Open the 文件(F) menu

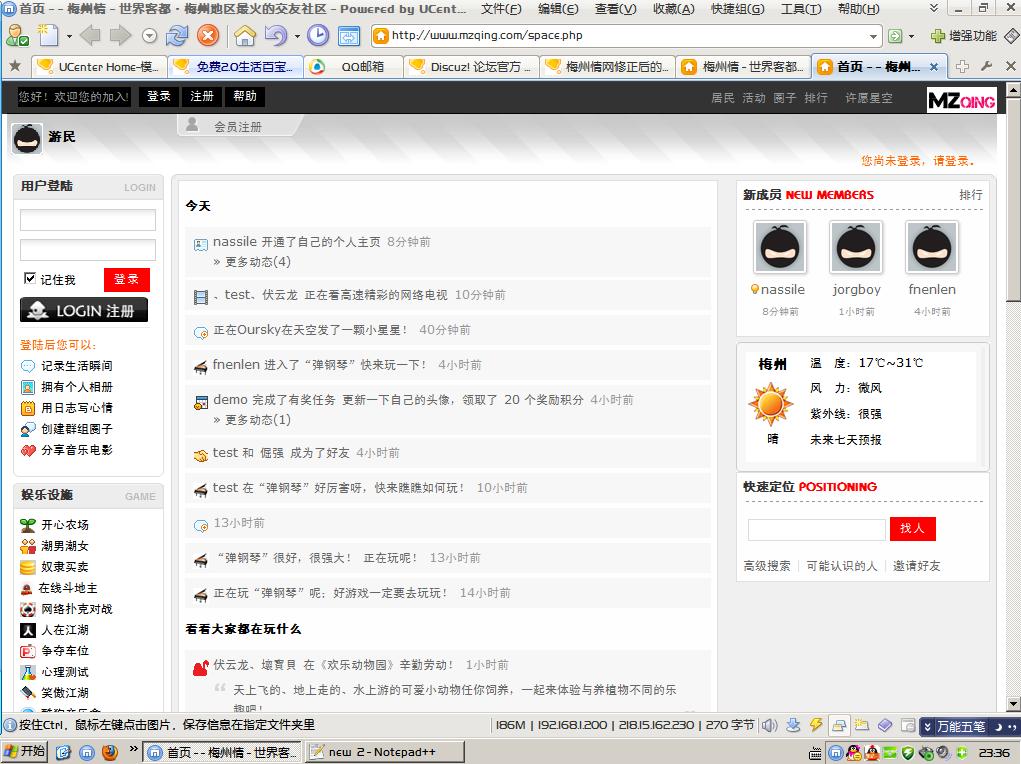501,9
